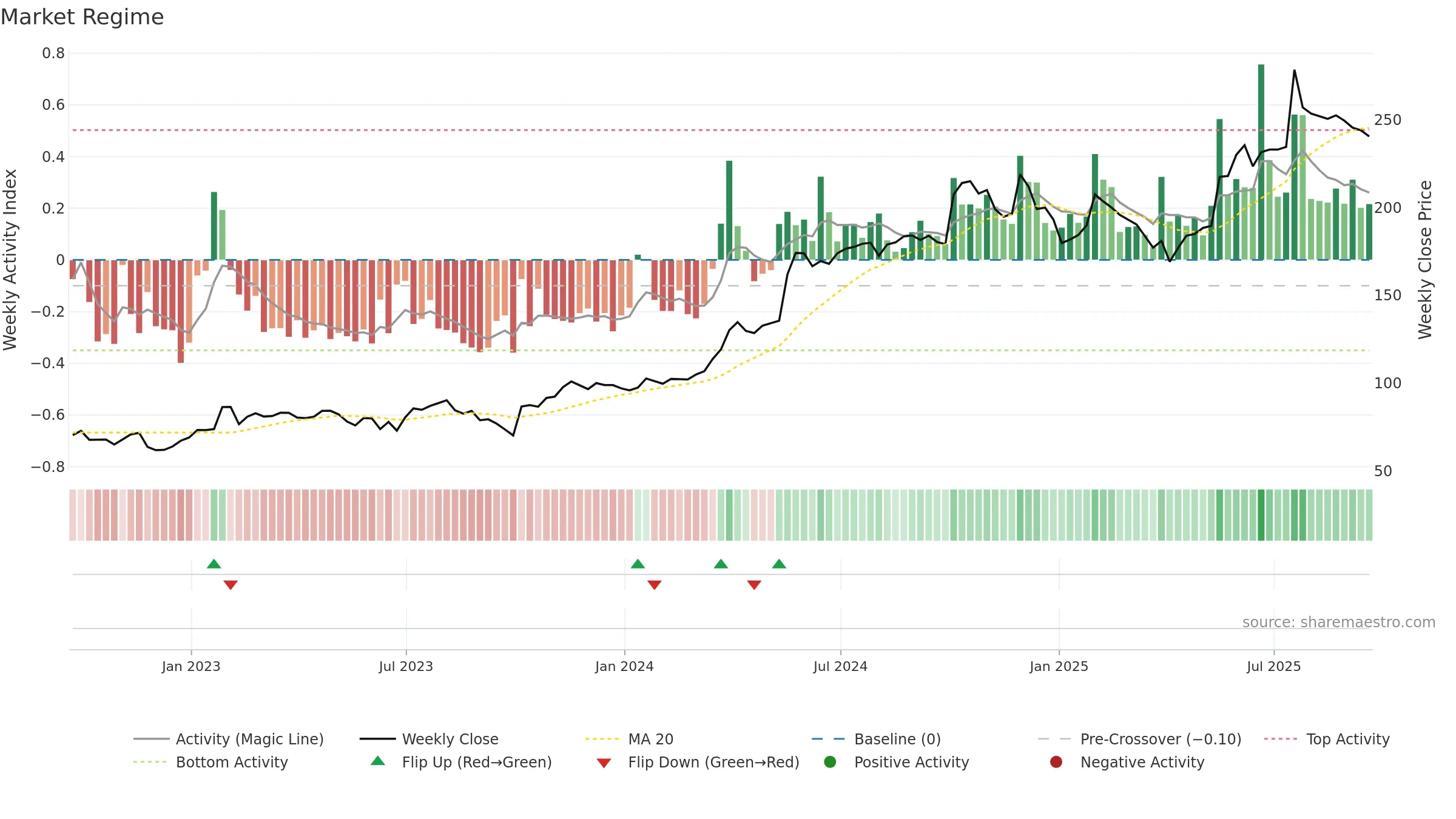Screen dimensions: 1456x819
Task: Click the 250 tick on the price axis
Action: [1388, 120]
